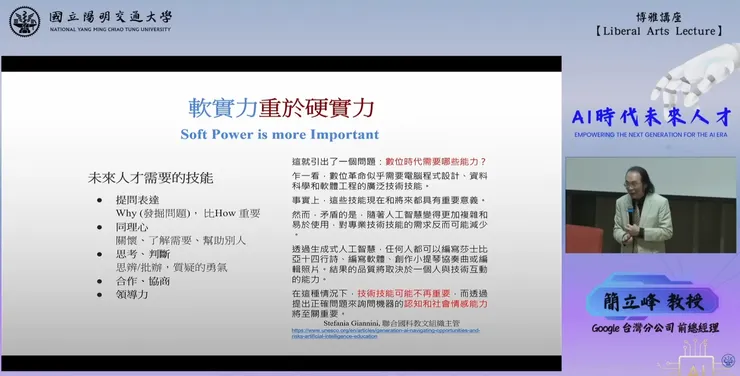740x376 pixels.
Task: Click the 簡立峰 教授 name banner
Action: [x=653, y=301]
